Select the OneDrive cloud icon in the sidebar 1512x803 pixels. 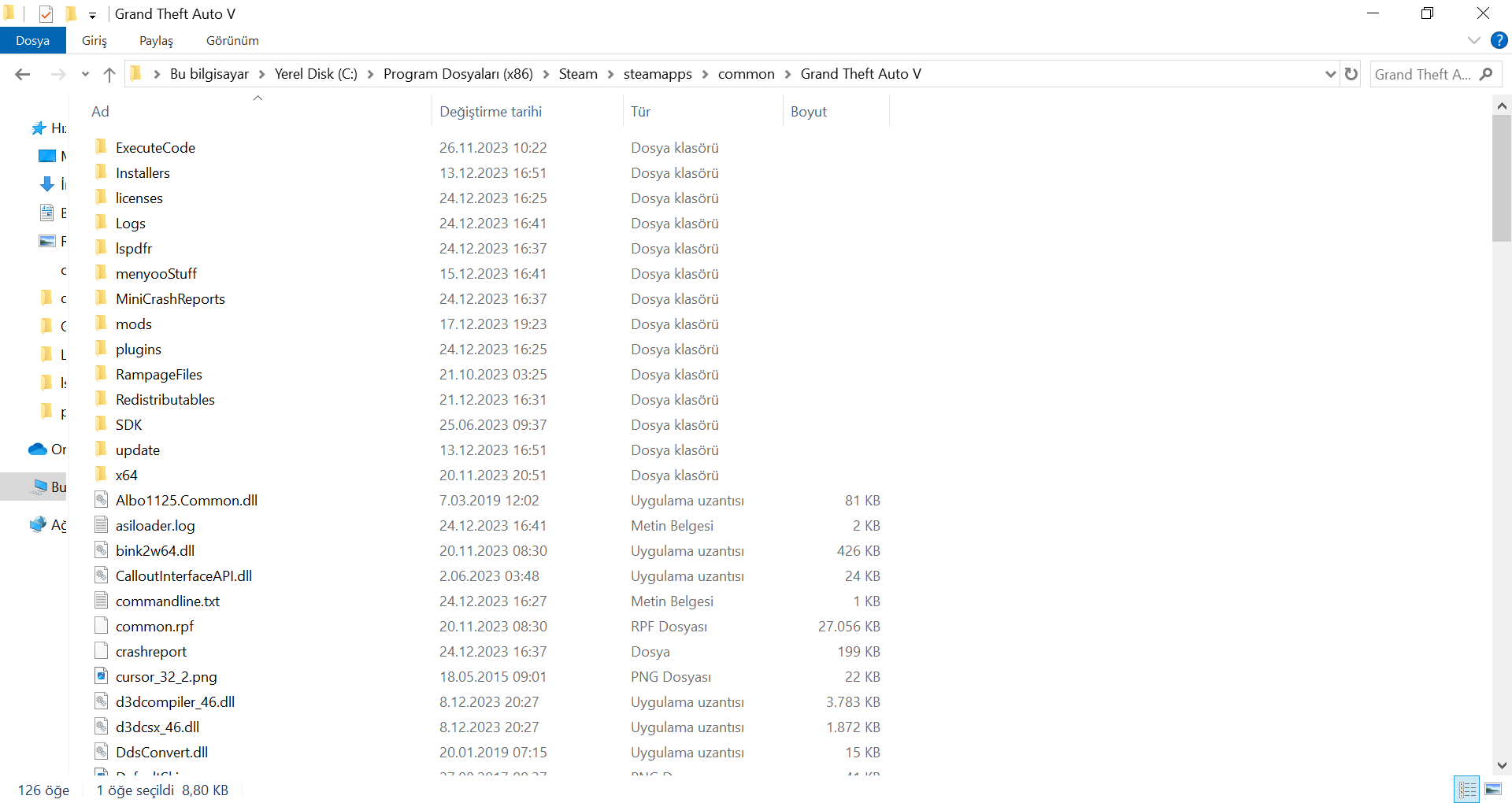click(x=38, y=449)
